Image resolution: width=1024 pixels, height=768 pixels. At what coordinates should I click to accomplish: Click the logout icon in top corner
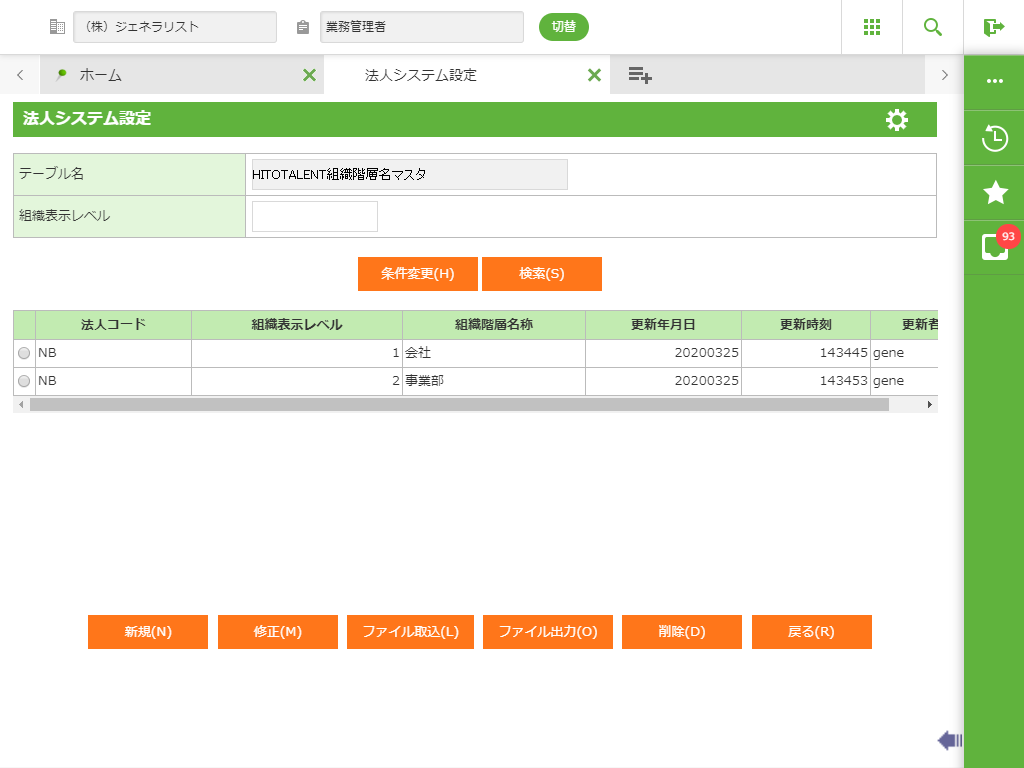pos(993,27)
